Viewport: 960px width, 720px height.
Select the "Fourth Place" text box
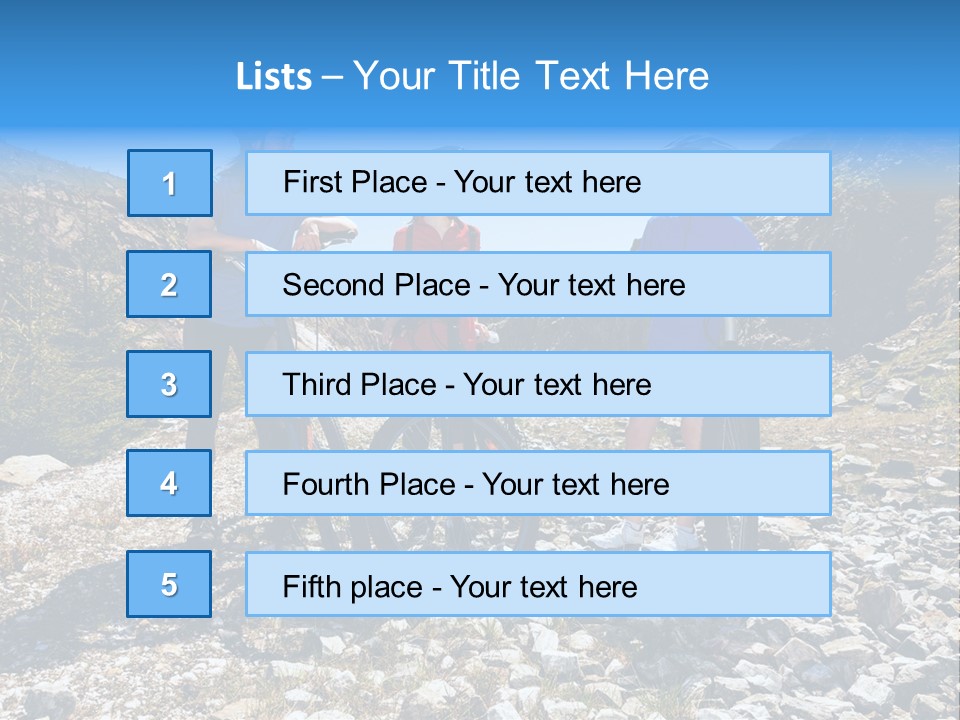tap(538, 483)
